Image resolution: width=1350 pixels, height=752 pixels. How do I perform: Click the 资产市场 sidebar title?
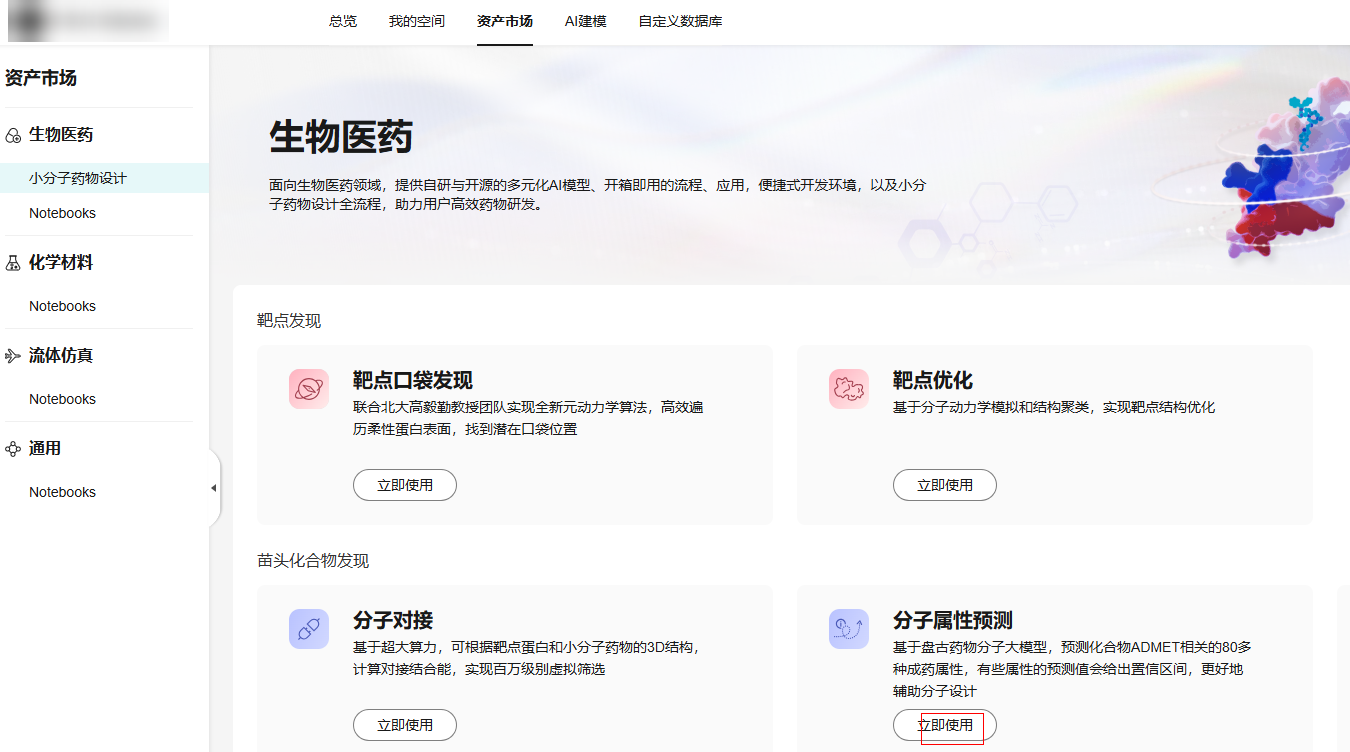click(41, 78)
